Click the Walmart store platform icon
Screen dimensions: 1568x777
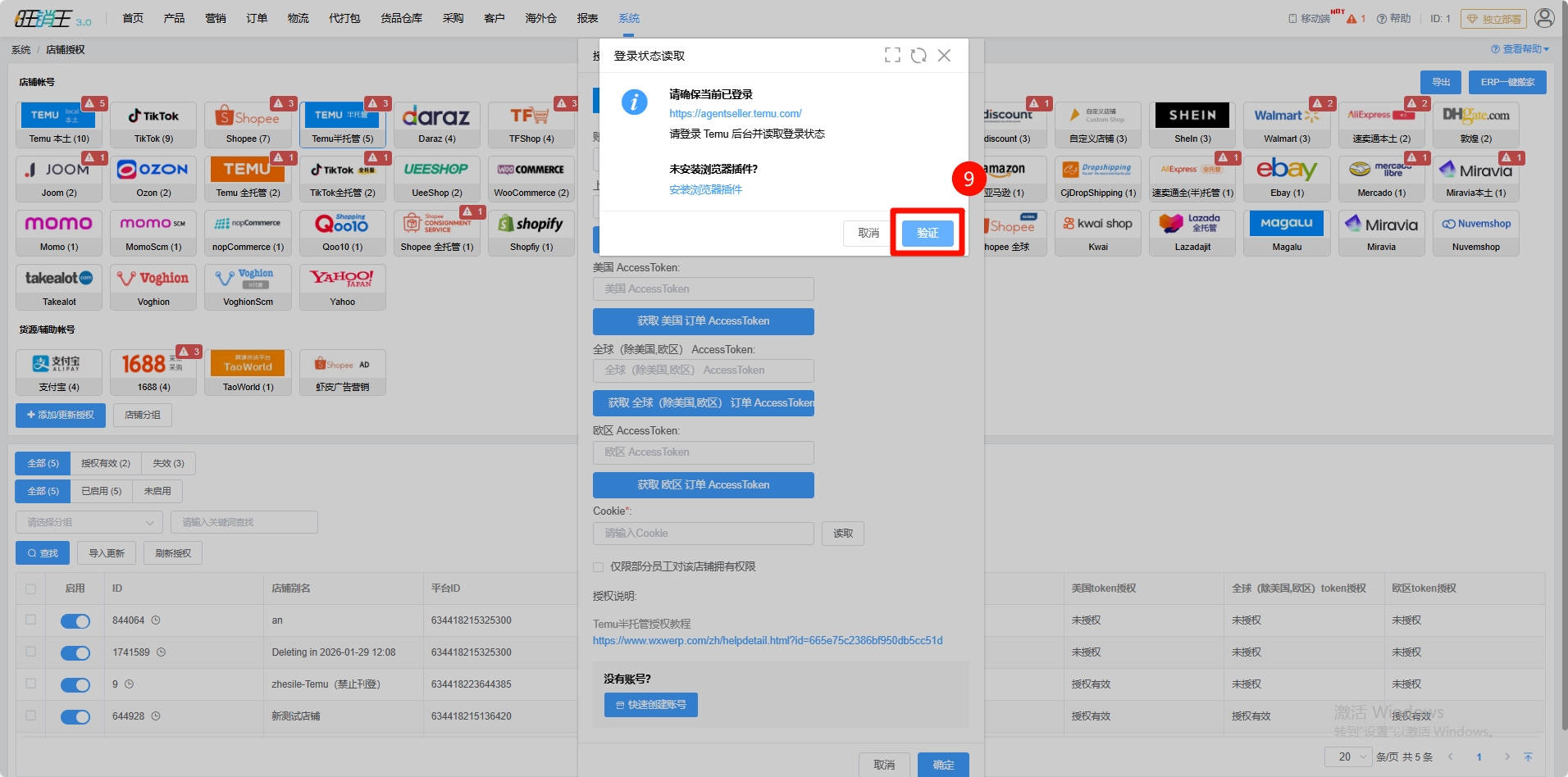pyautogui.click(x=1287, y=124)
